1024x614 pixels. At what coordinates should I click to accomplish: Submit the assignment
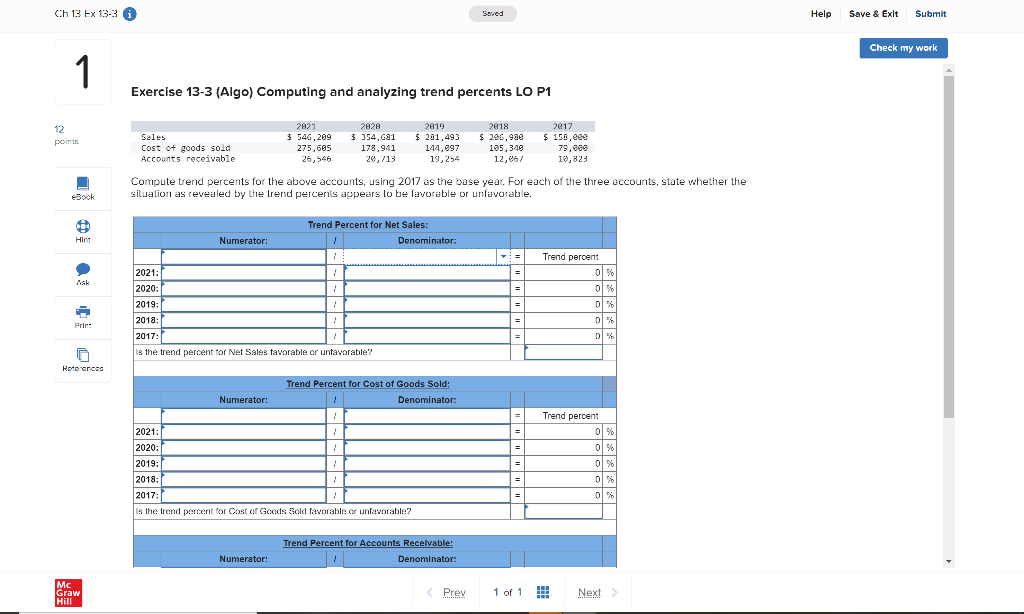[x=931, y=14]
